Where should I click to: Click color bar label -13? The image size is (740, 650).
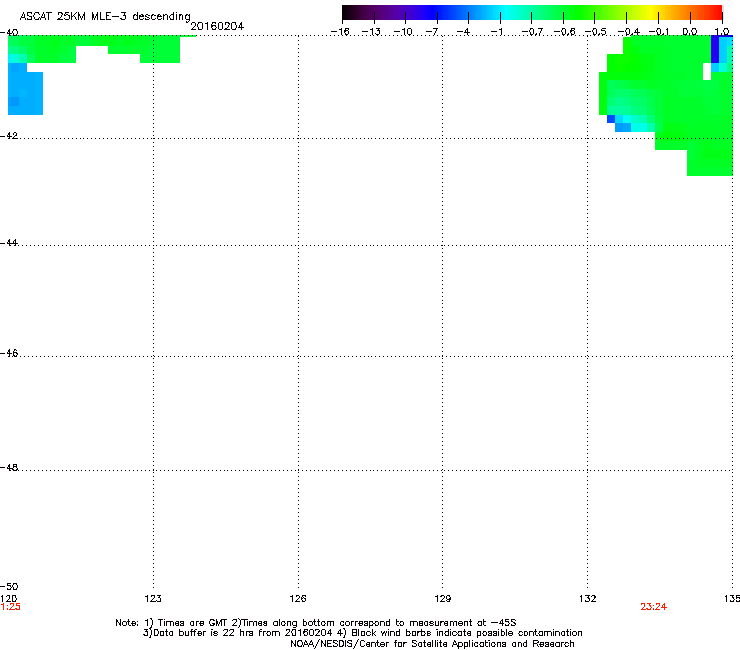pos(371,32)
